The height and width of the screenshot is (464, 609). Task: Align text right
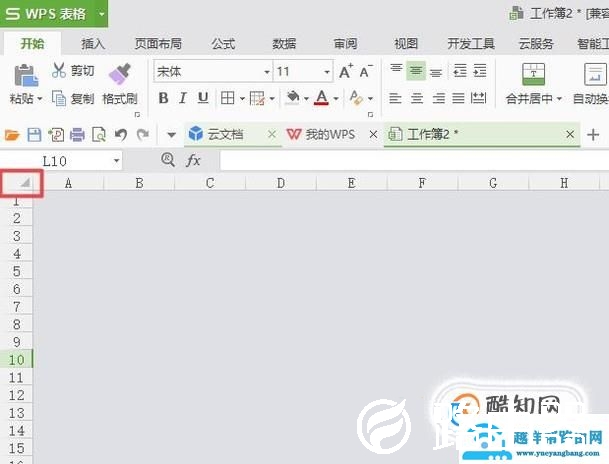[x=438, y=98]
